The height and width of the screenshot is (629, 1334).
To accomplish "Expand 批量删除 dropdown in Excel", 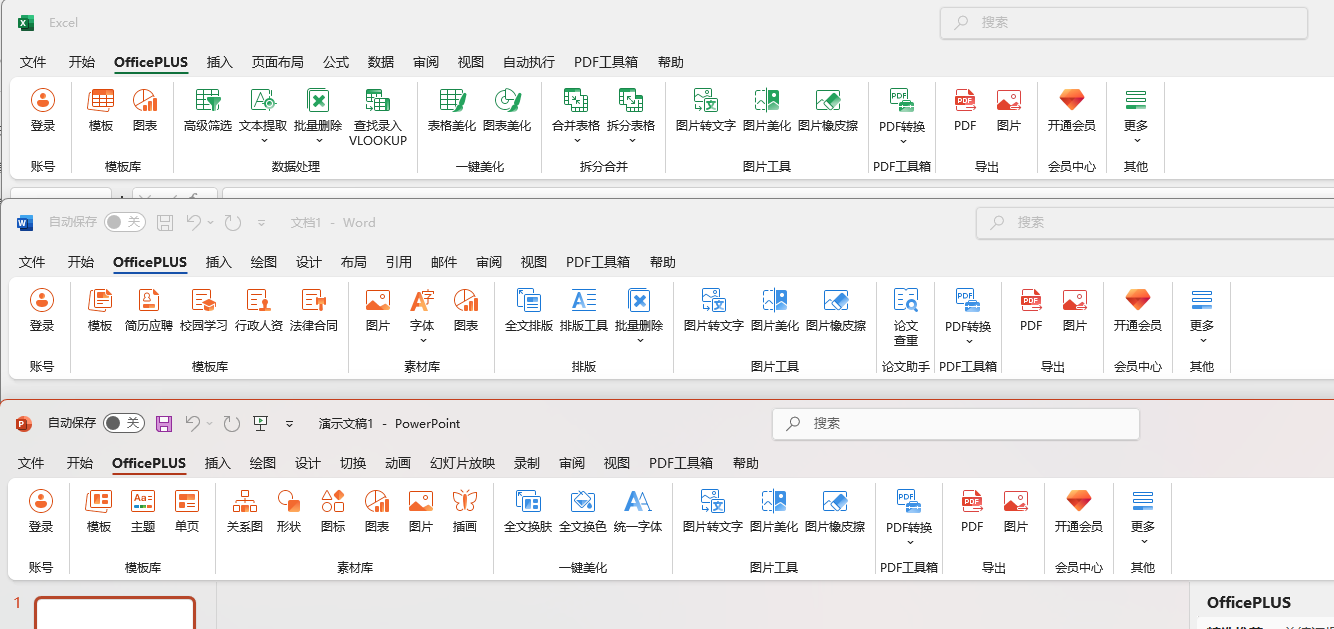I will coord(318,141).
